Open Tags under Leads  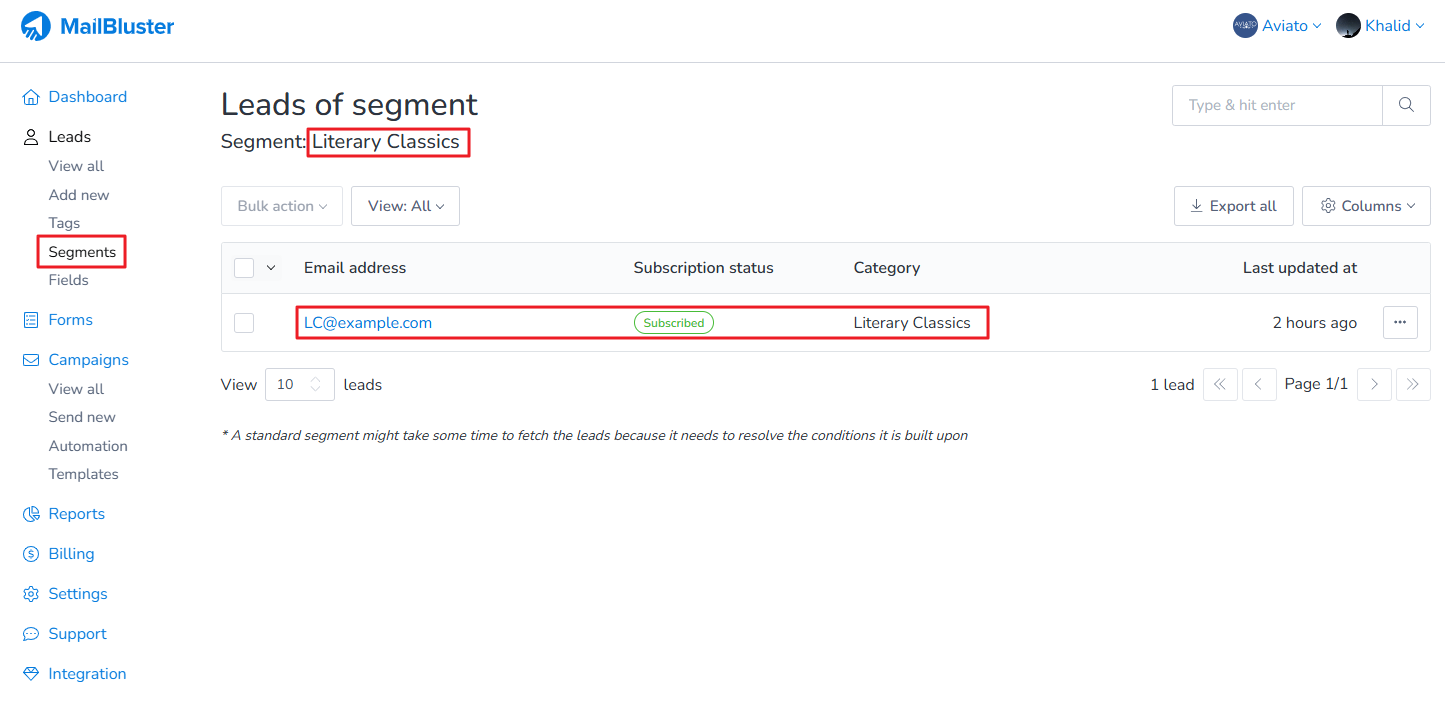64,223
